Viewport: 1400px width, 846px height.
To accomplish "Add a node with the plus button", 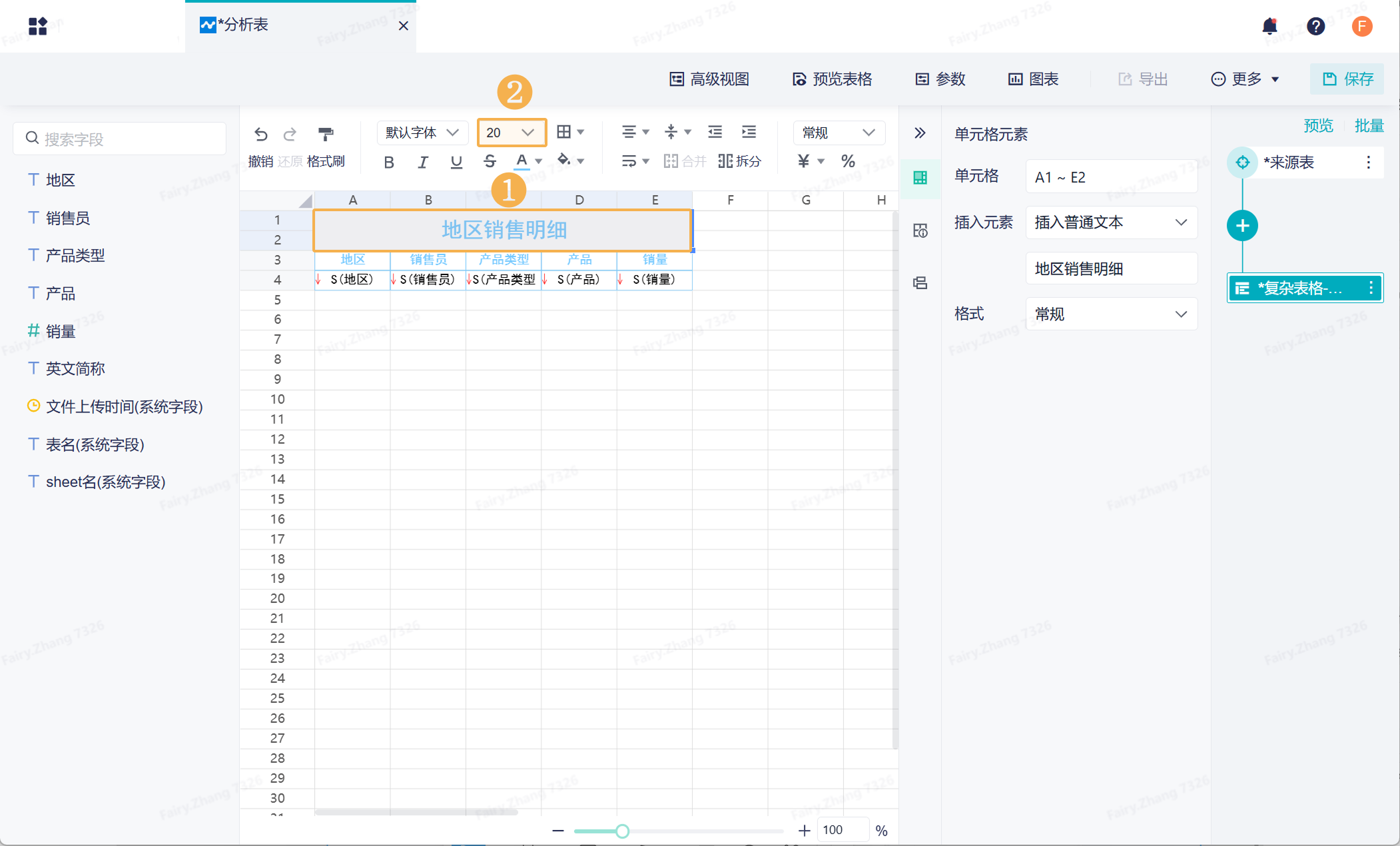I will [x=1242, y=226].
